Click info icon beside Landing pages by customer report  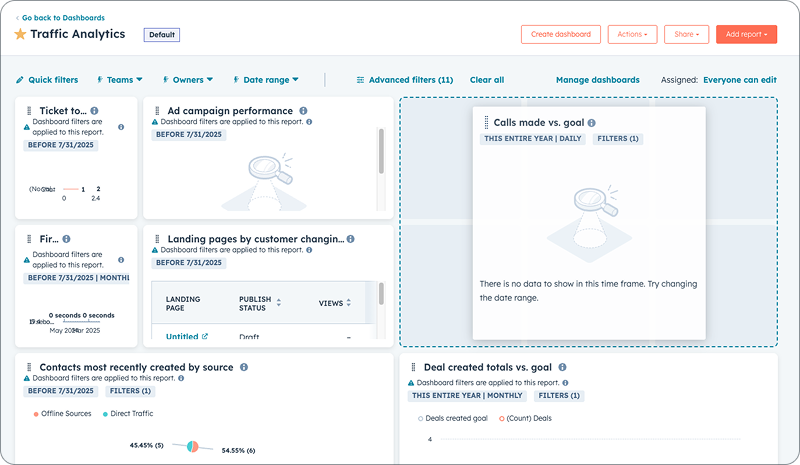point(351,239)
